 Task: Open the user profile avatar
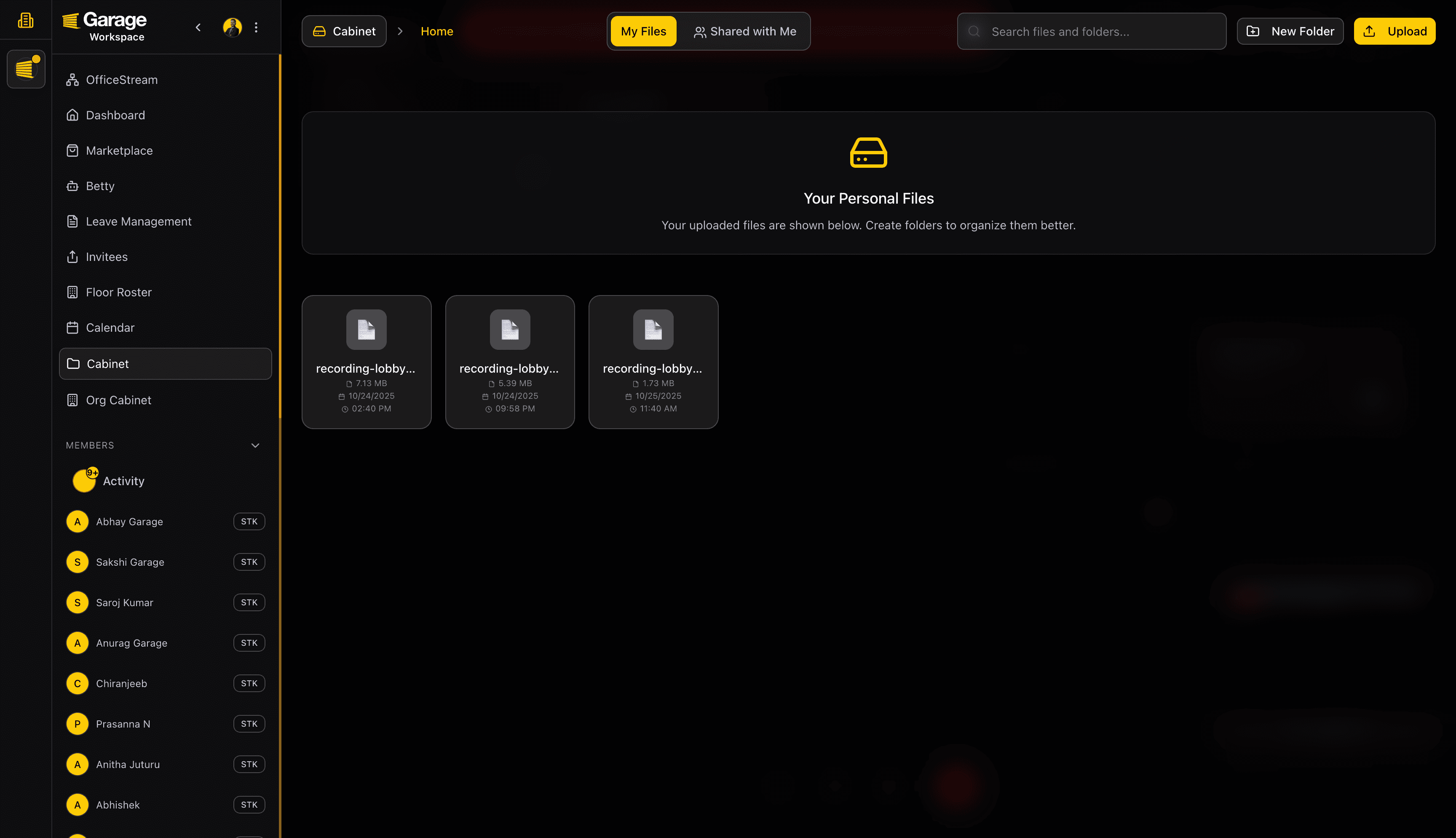[232, 27]
